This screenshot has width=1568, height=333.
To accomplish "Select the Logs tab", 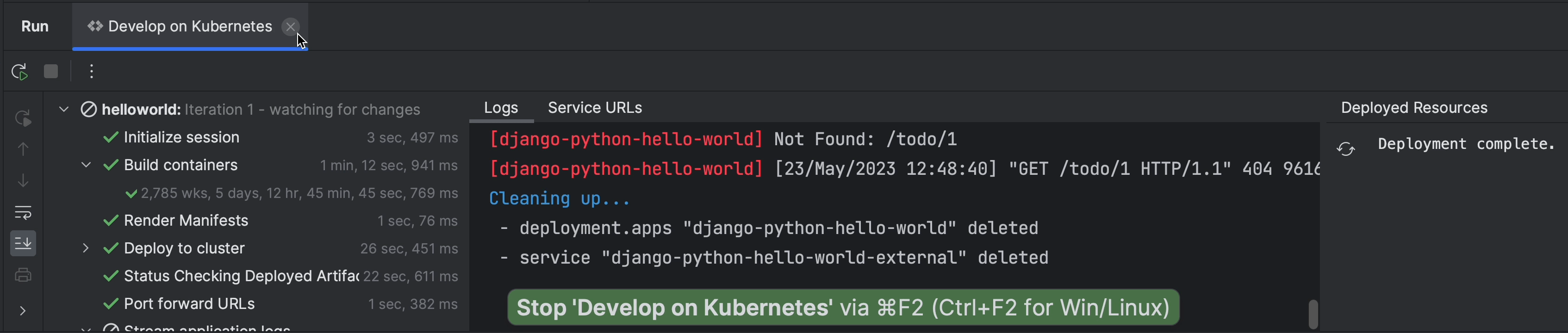I will 500,108.
